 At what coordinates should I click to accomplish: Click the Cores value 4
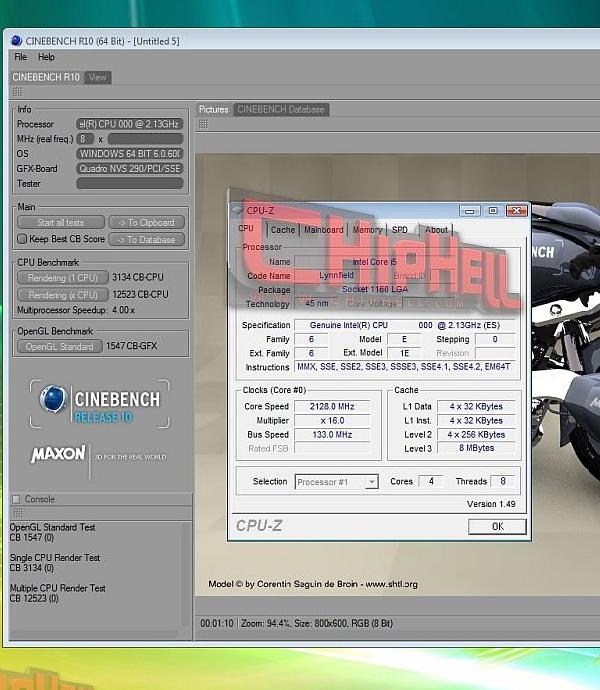pyautogui.click(x=431, y=481)
